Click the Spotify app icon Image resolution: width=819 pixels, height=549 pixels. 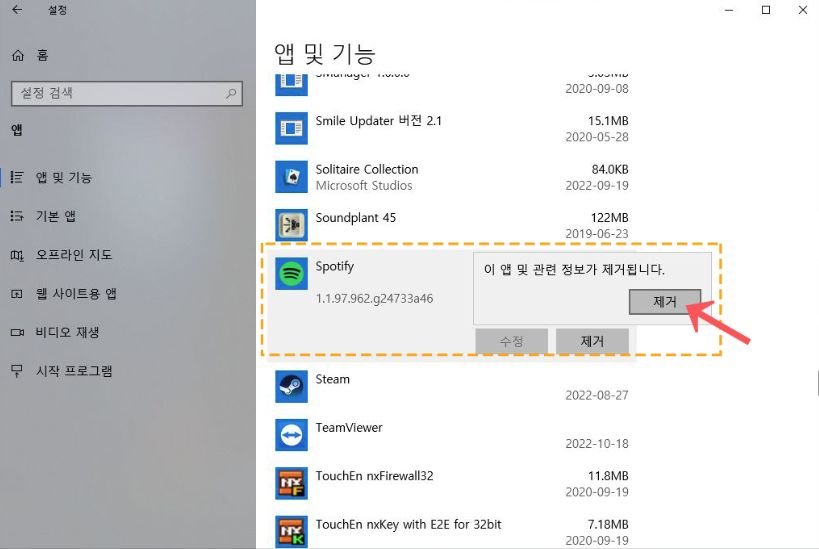pyautogui.click(x=291, y=273)
